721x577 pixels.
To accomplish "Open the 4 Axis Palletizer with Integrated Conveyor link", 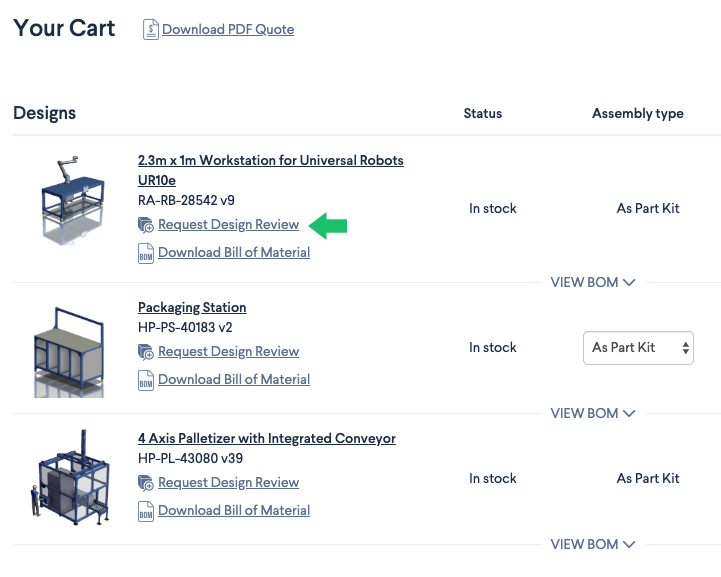I will coord(267,438).
